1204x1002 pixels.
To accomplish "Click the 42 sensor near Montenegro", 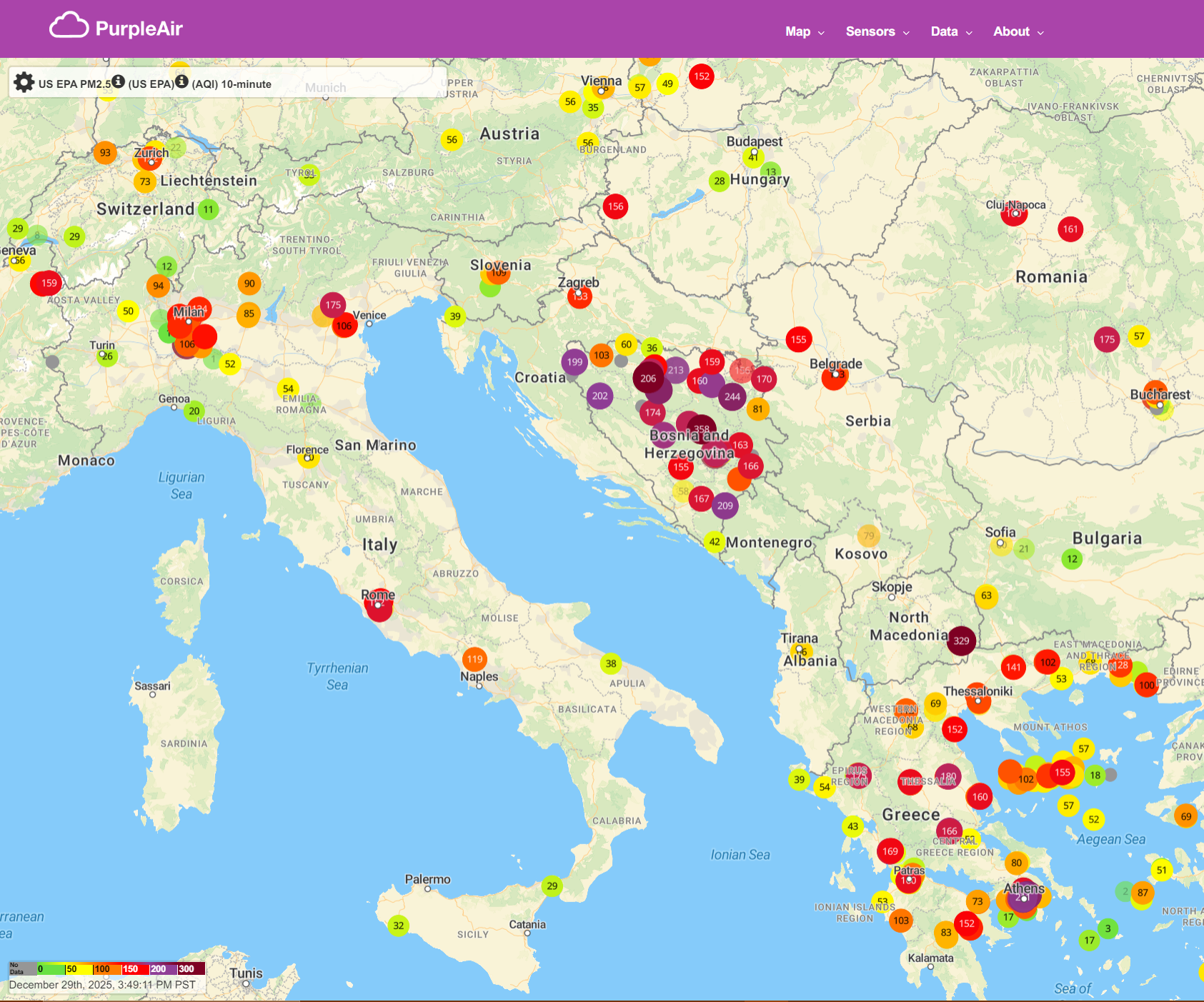I will [715, 542].
